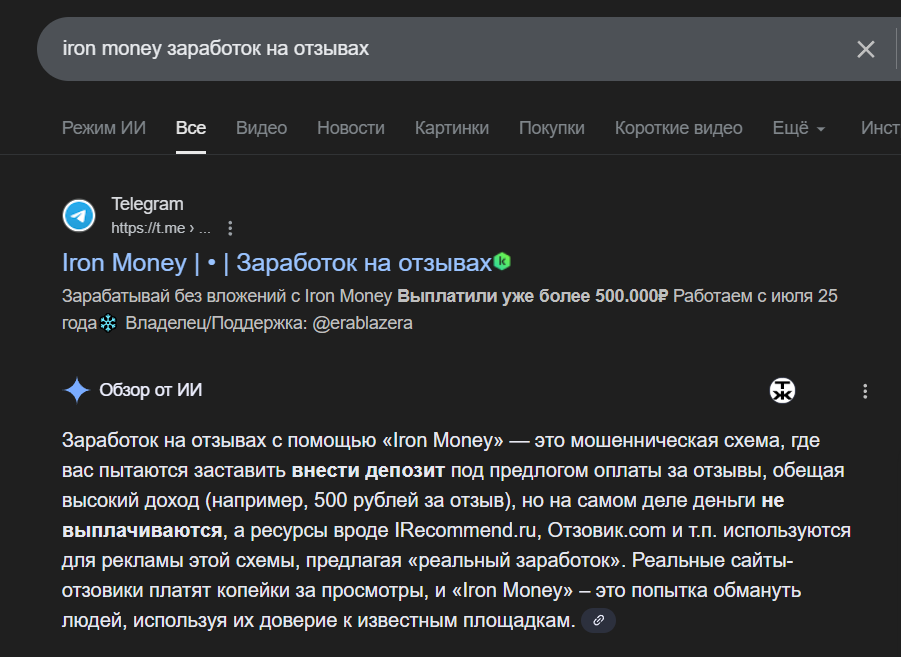Click the round black-and-white icon in AI overview header

click(x=783, y=391)
